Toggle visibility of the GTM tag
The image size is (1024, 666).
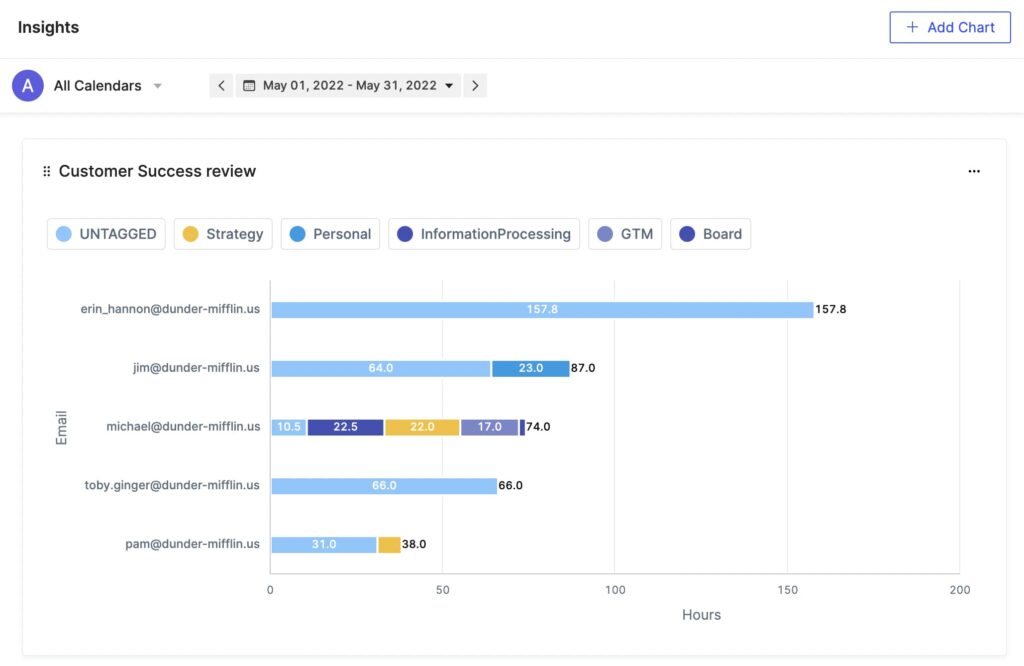pyautogui.click(x=624, y=233)
